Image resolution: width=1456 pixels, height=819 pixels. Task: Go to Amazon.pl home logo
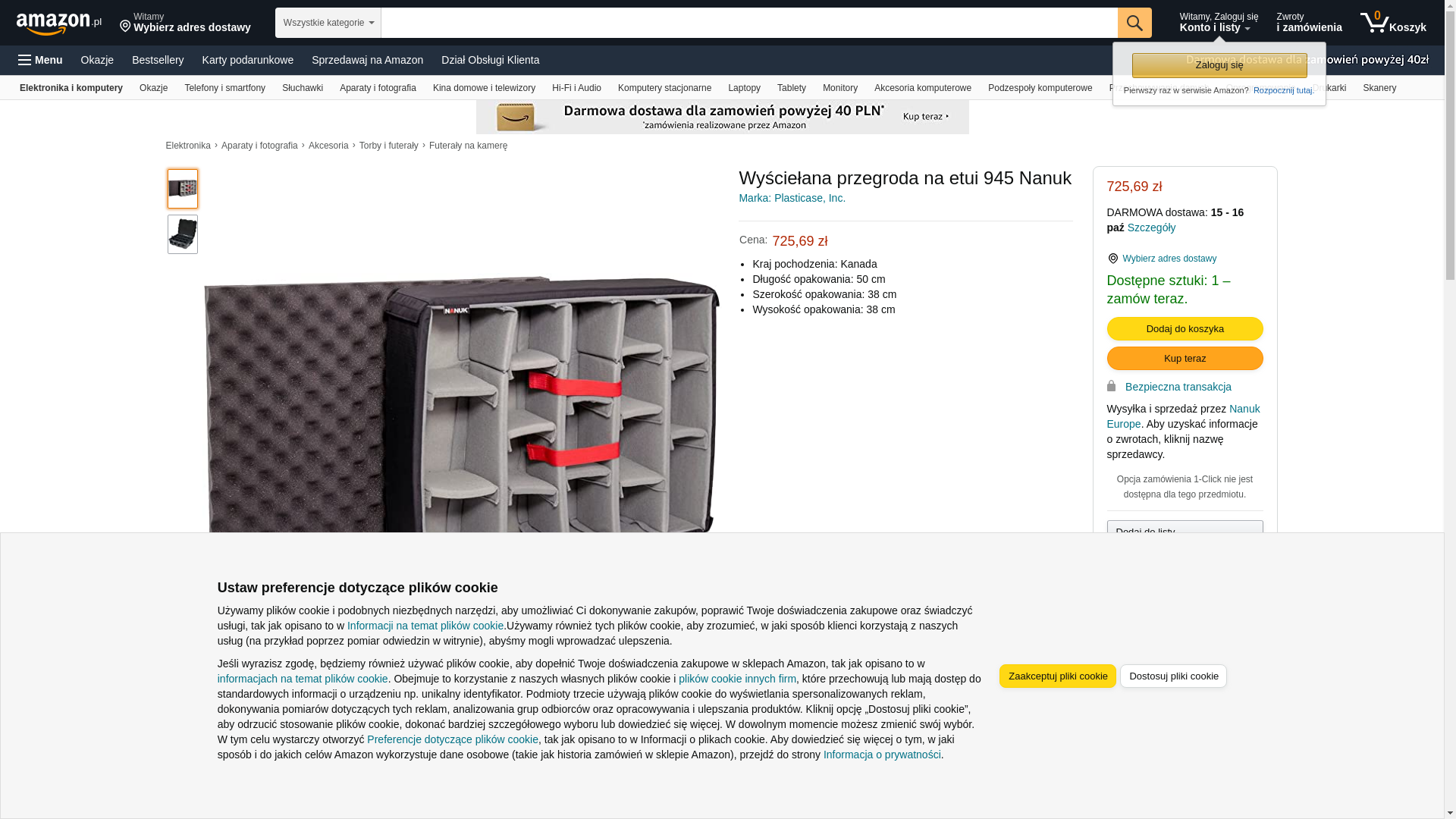coord(59,24)
